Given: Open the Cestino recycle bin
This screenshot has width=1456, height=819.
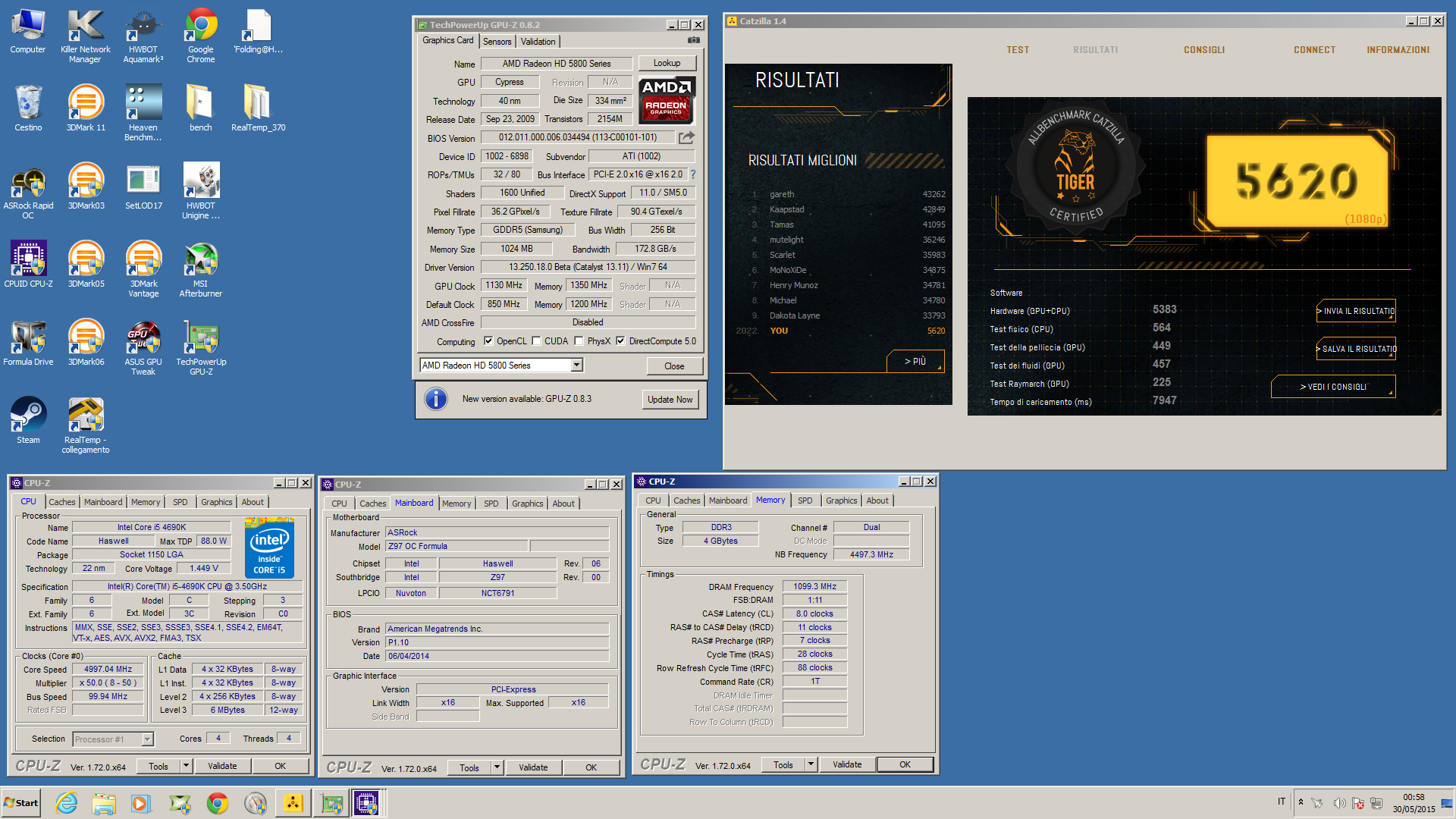Looking at the screenshot, I should coord(28,108).
